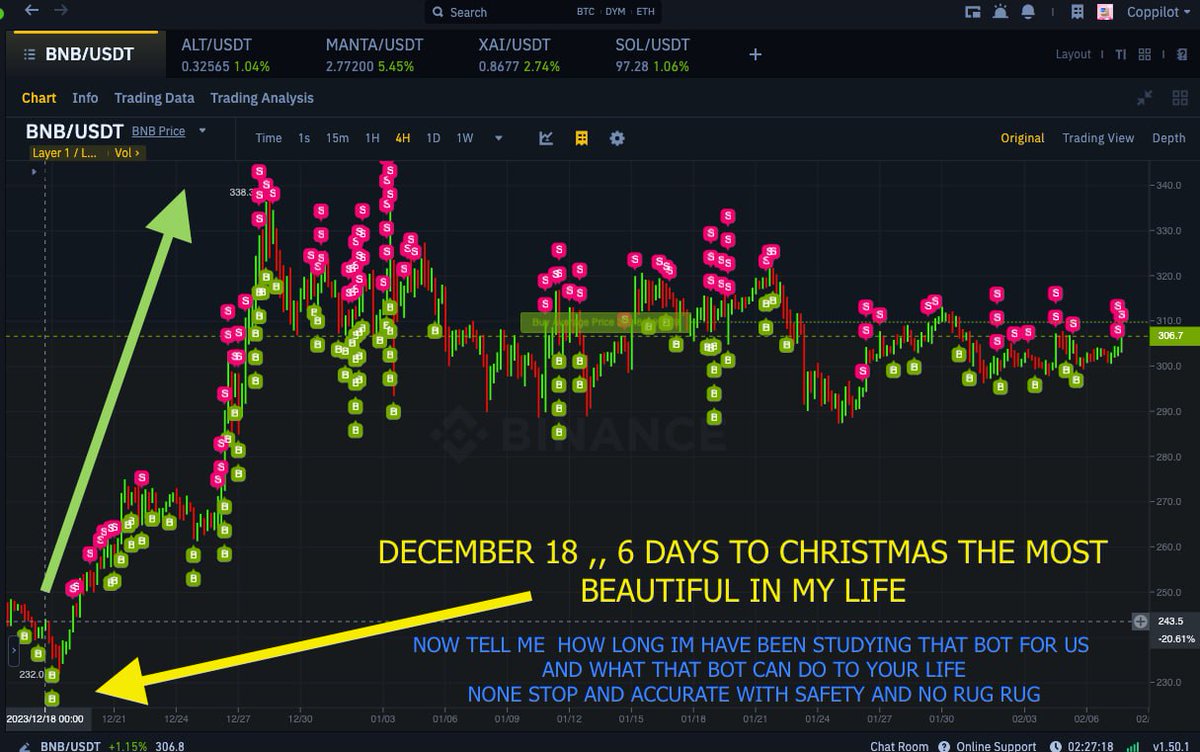Expand more time intervals dropdown
This screenshot has width=1200, height=752.
click(498, 138)
